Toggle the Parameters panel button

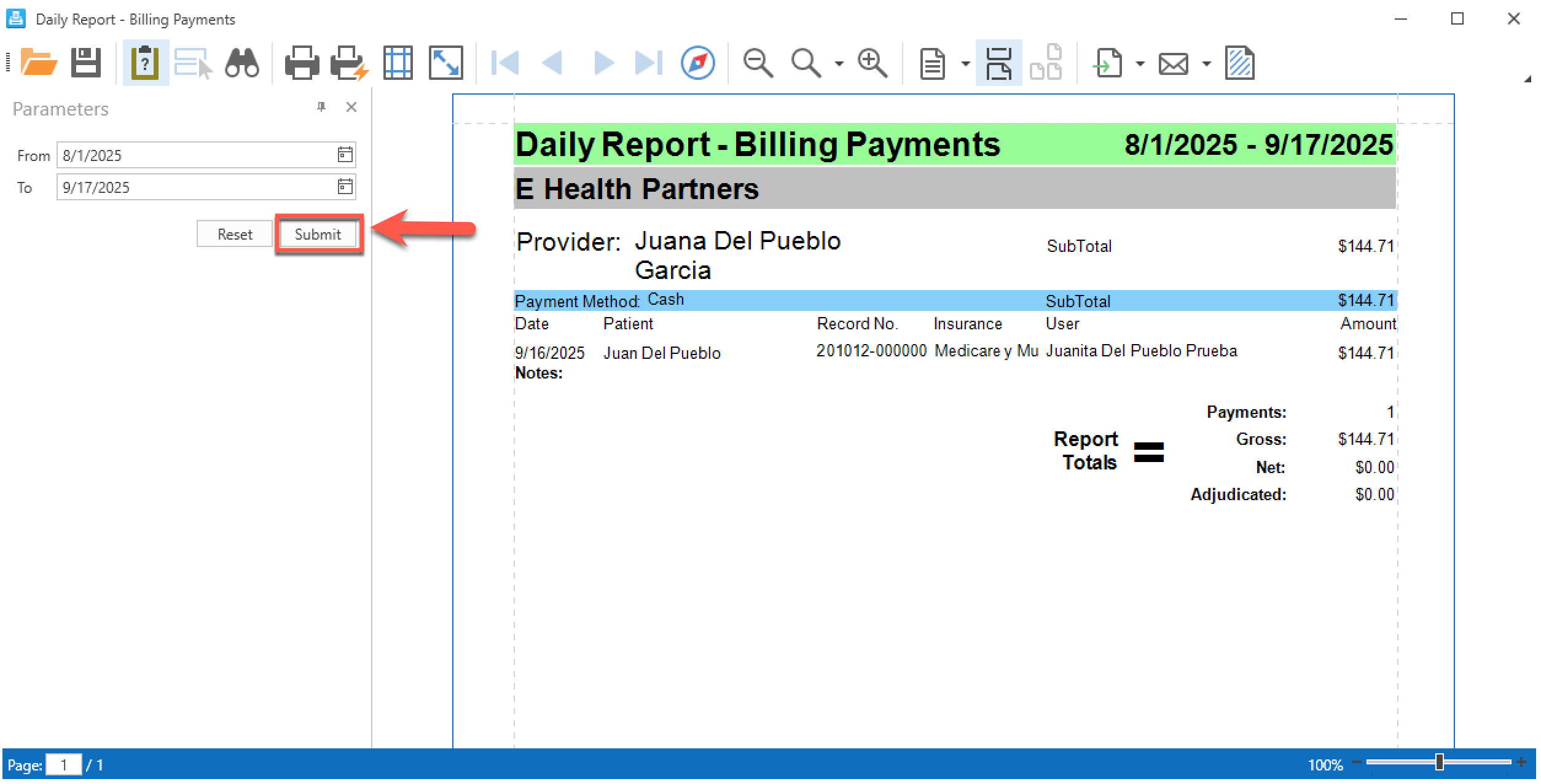click(146, 63)
